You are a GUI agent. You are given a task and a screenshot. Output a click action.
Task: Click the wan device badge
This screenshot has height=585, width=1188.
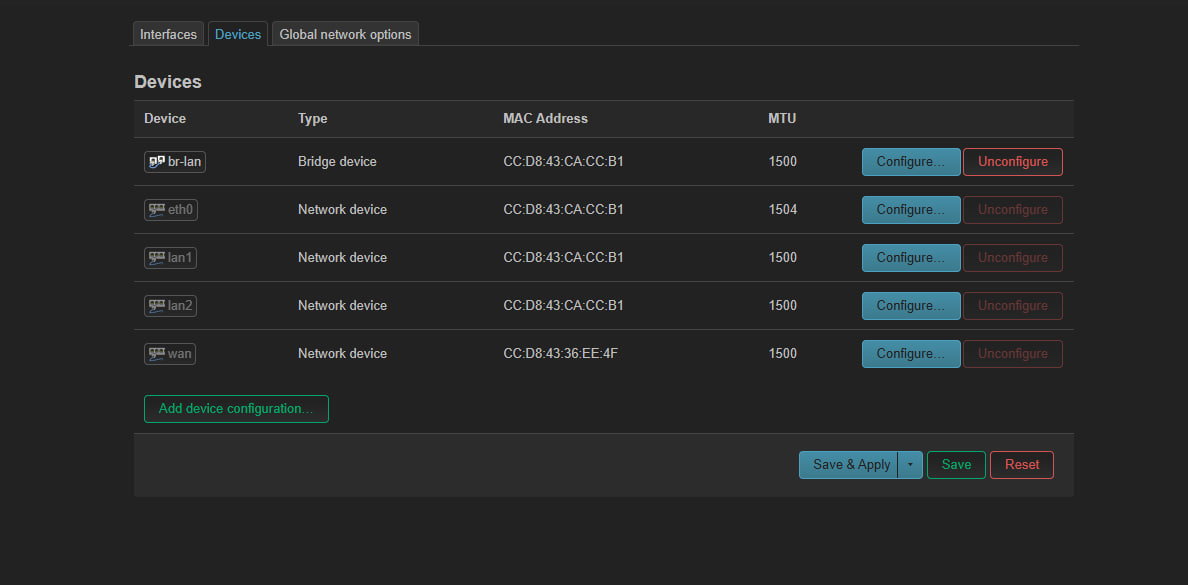(170, 353)
